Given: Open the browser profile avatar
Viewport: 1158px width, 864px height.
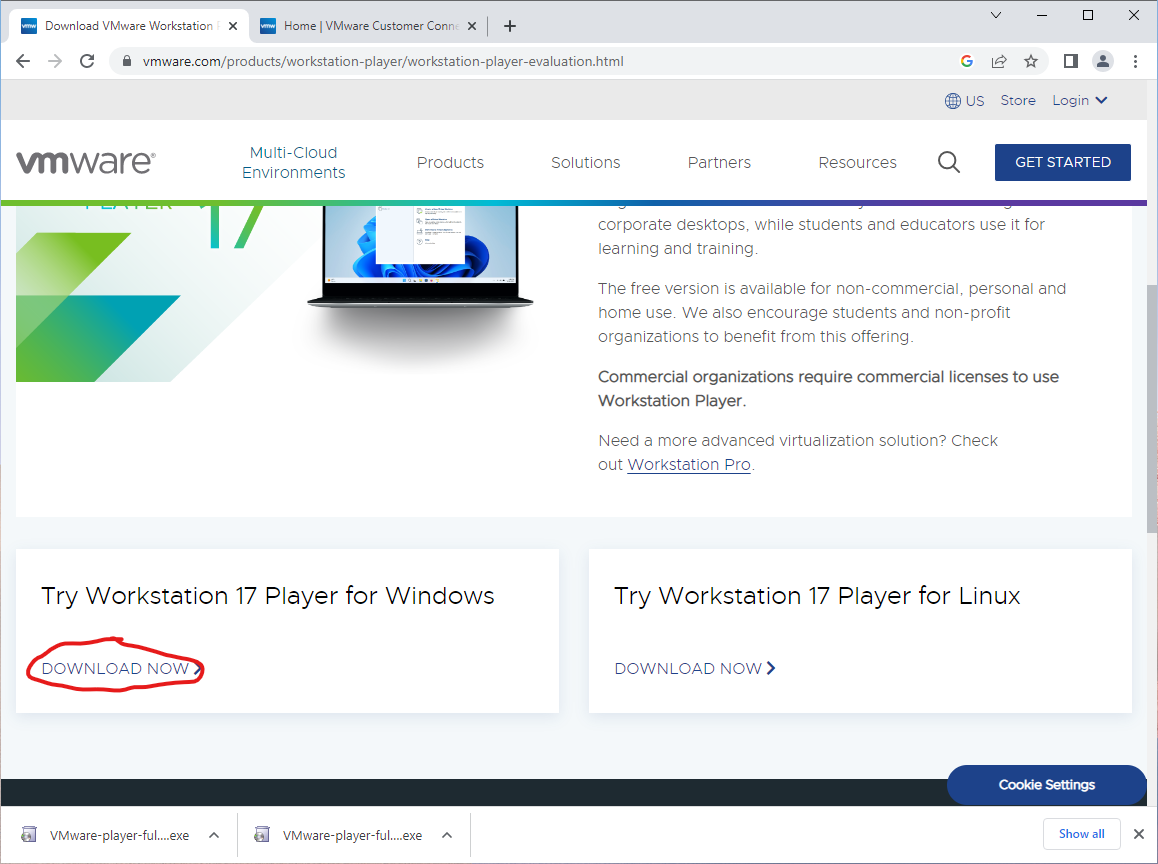Looking at the screenshot, I should [1103, 61].
